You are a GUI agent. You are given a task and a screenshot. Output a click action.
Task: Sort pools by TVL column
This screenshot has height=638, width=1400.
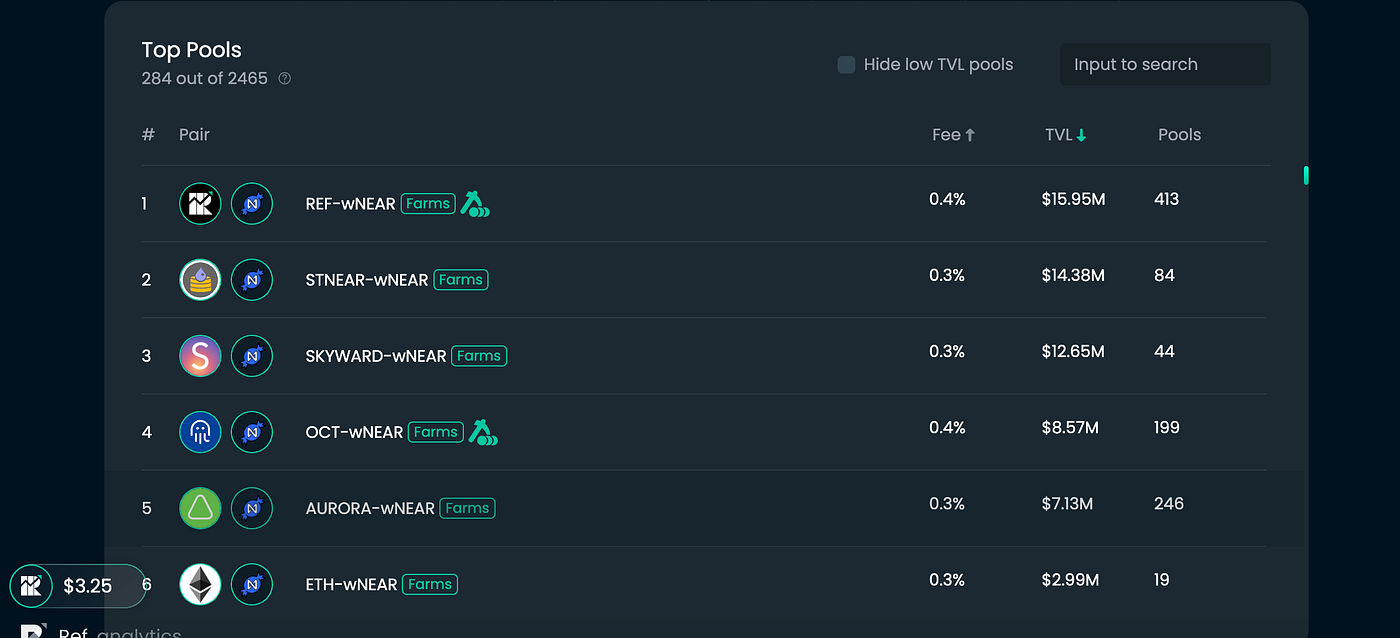click(x=1066, y=134)
